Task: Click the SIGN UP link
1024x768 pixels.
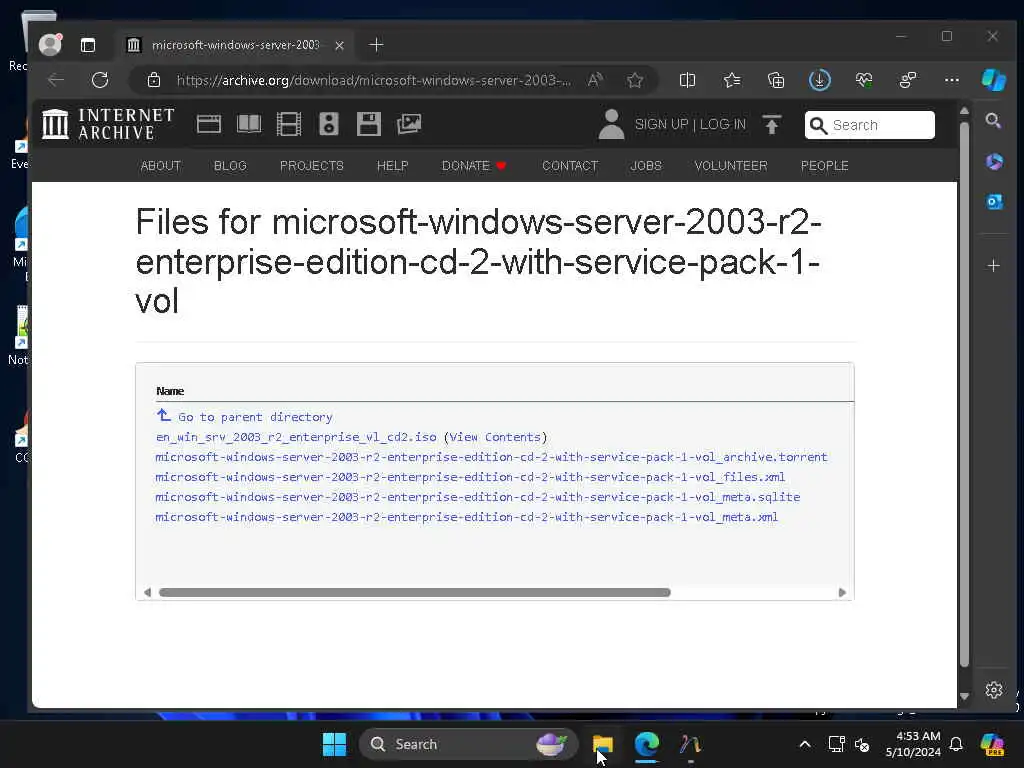Action: (x=662, y=125)
